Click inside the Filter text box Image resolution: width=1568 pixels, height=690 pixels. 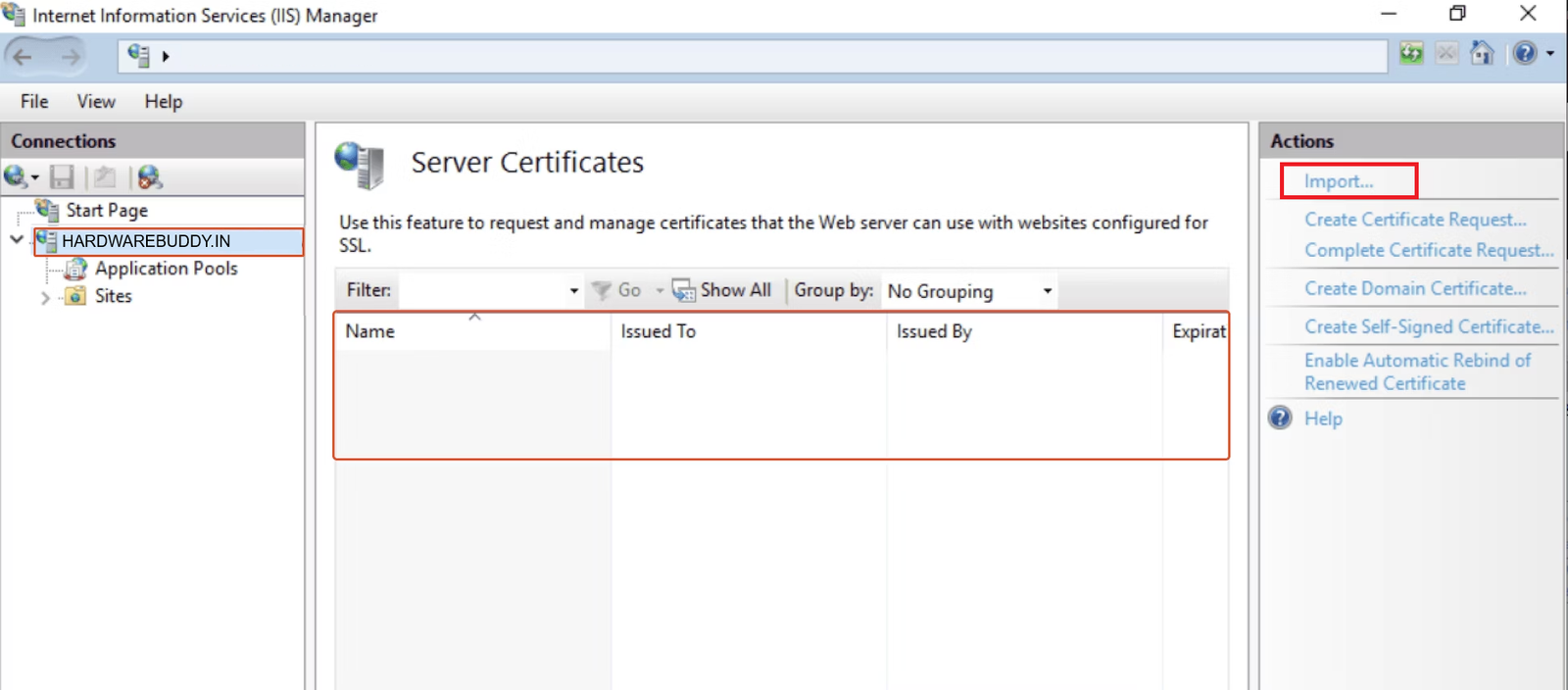(x=482, y=290)
